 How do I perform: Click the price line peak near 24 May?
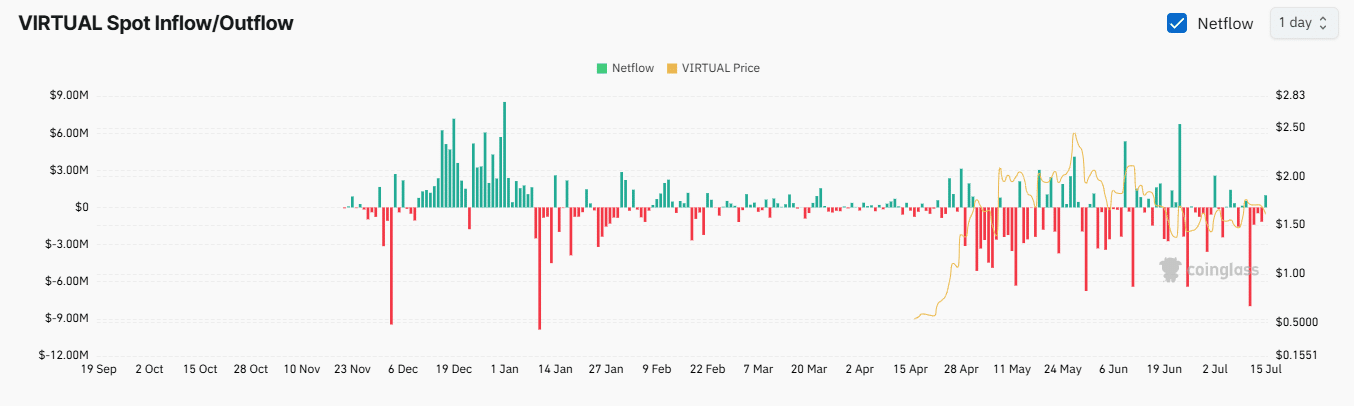click(x=1074, y=134)
